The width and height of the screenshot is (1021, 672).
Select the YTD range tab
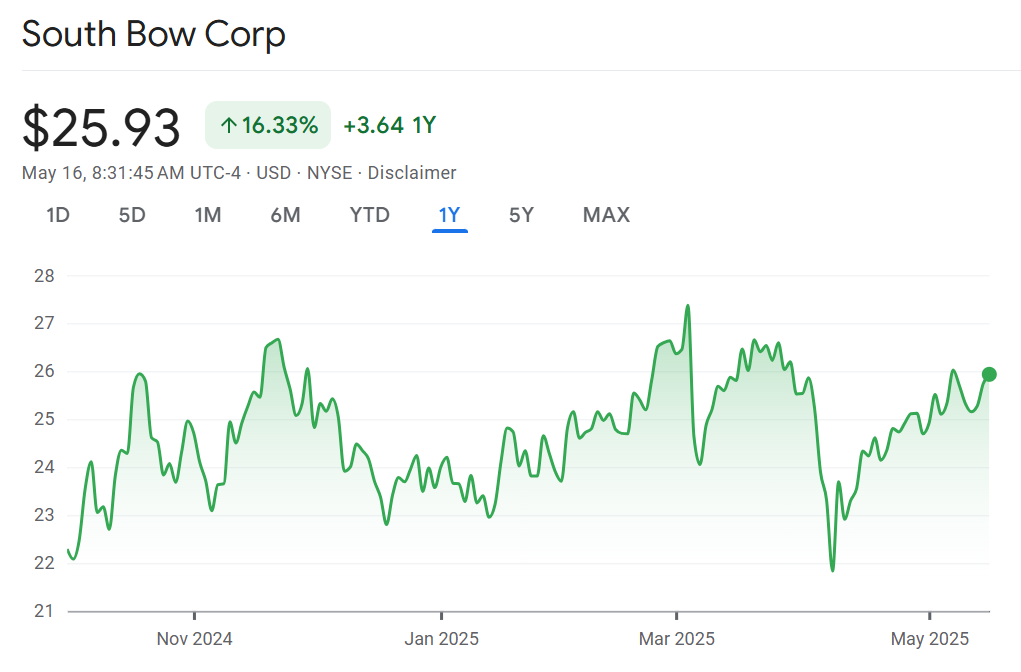click(369, 215)
